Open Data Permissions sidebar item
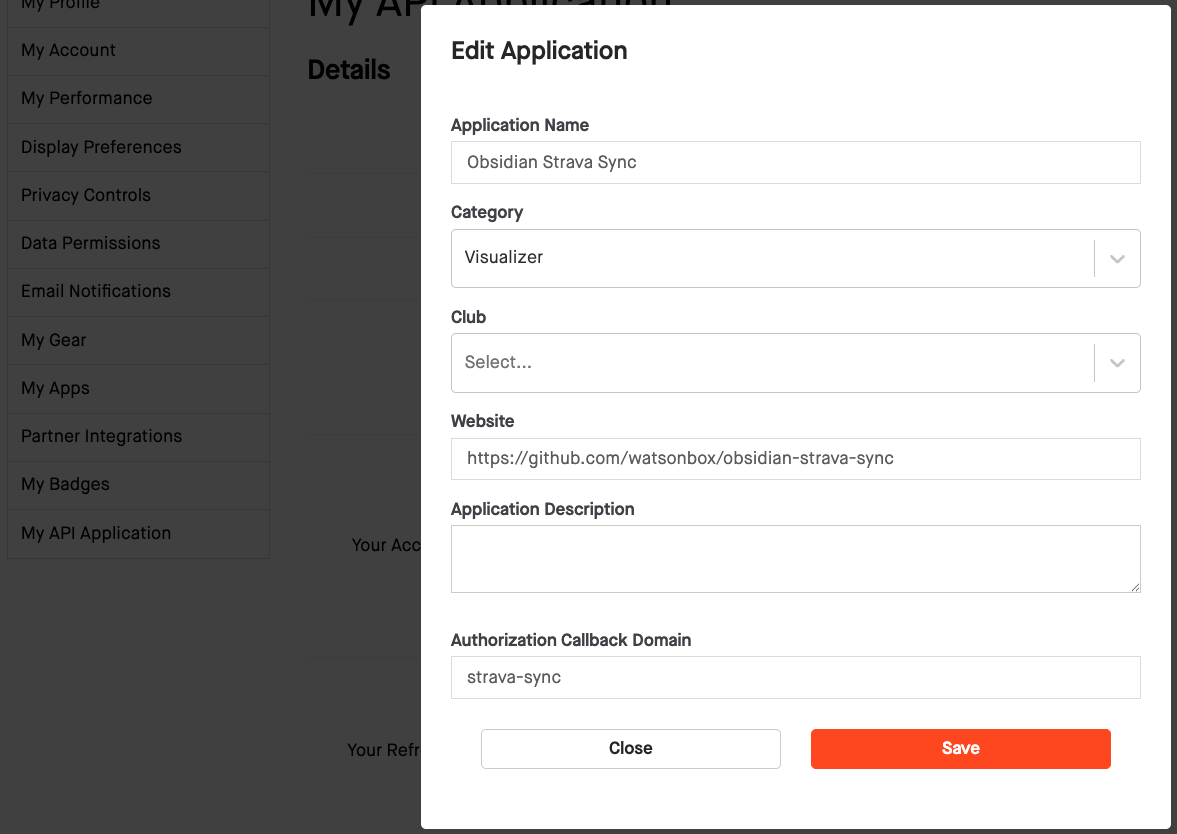This screenshot has height=834, width=1177. pyautogui.click(x=138, y=244)
